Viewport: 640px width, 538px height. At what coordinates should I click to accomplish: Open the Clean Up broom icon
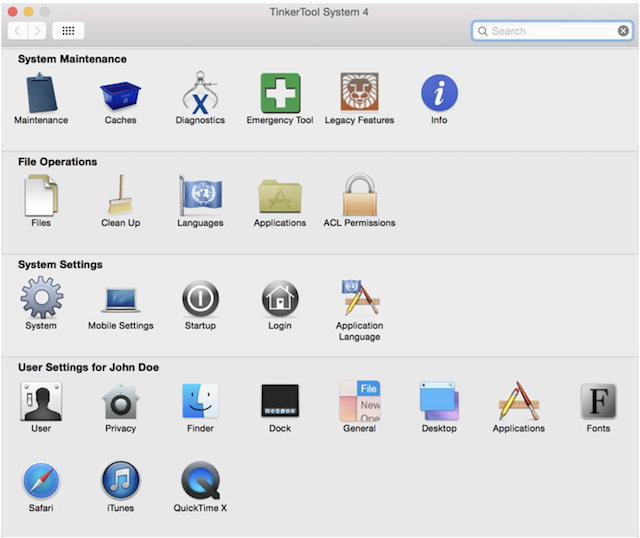pyautogui.click(x=120, y=196)
